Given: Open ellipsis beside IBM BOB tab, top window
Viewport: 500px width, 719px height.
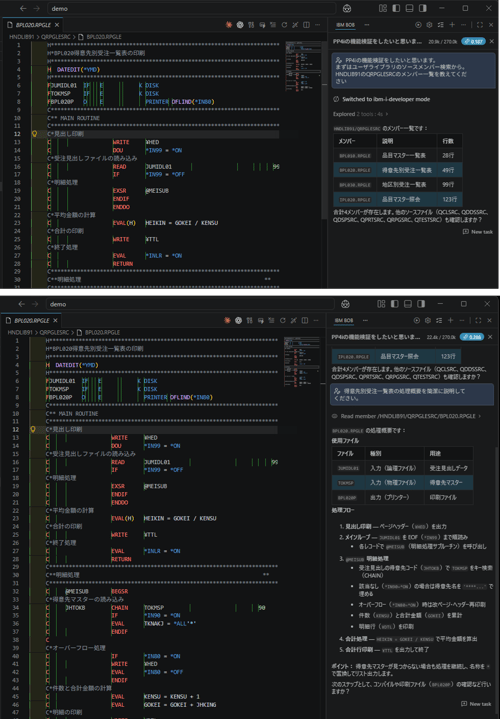Looking at the screenshot, I should click(367, 25).
